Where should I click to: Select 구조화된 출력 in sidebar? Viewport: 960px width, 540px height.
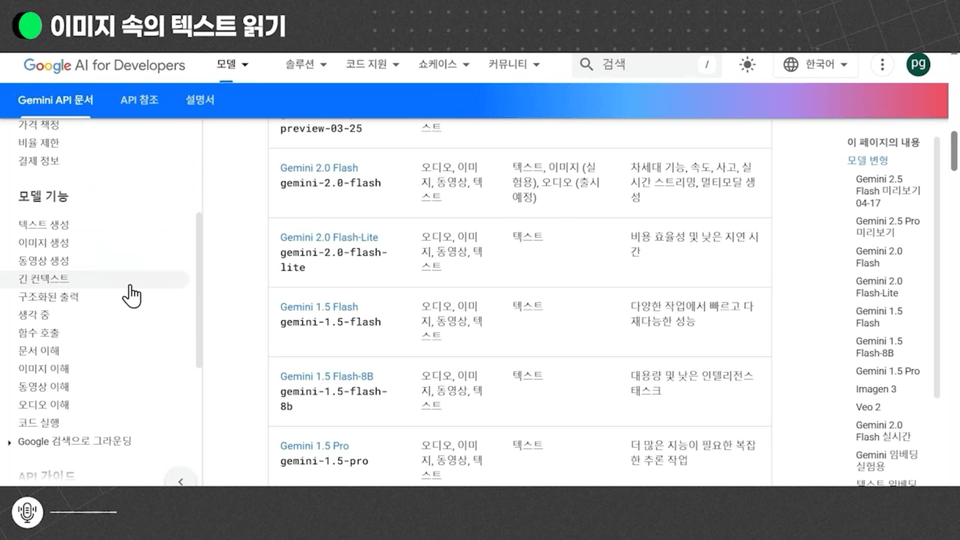(x=48, y=297)
